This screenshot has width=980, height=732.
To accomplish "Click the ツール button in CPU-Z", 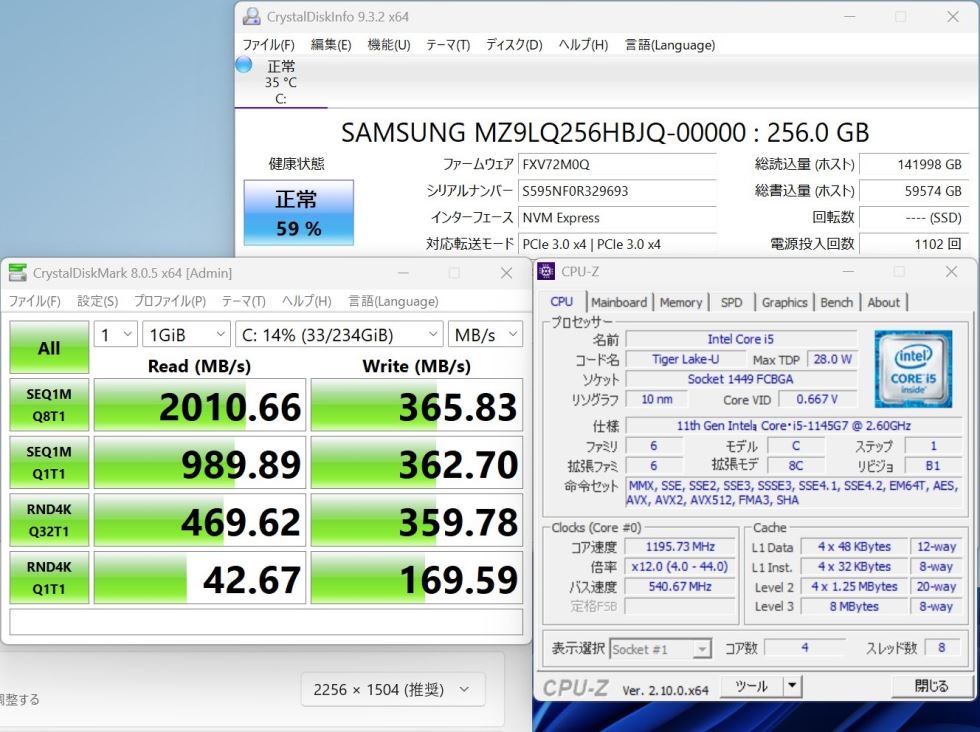I will click(751, 686).
